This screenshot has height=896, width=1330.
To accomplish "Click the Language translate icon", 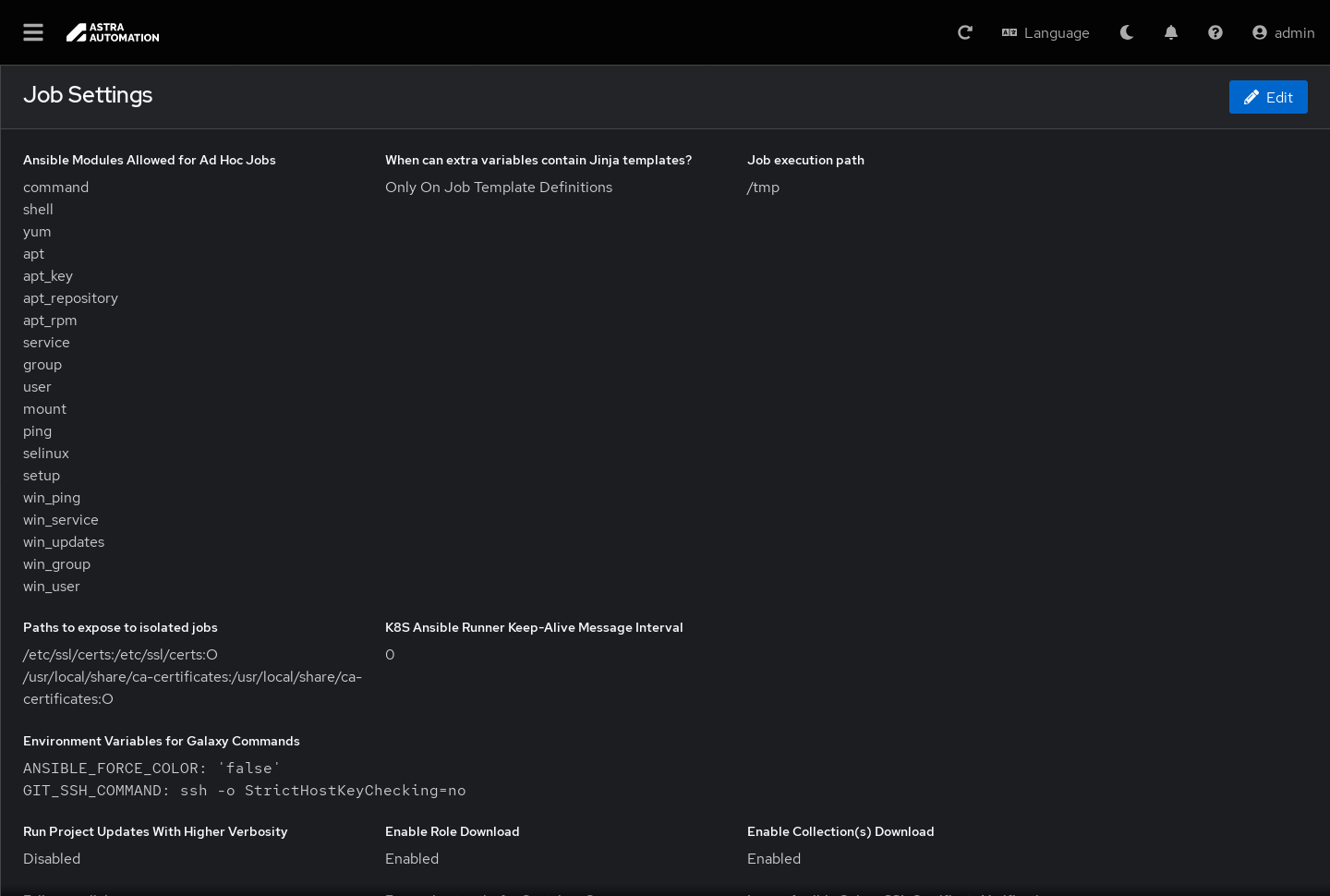I will (1010, 32).
